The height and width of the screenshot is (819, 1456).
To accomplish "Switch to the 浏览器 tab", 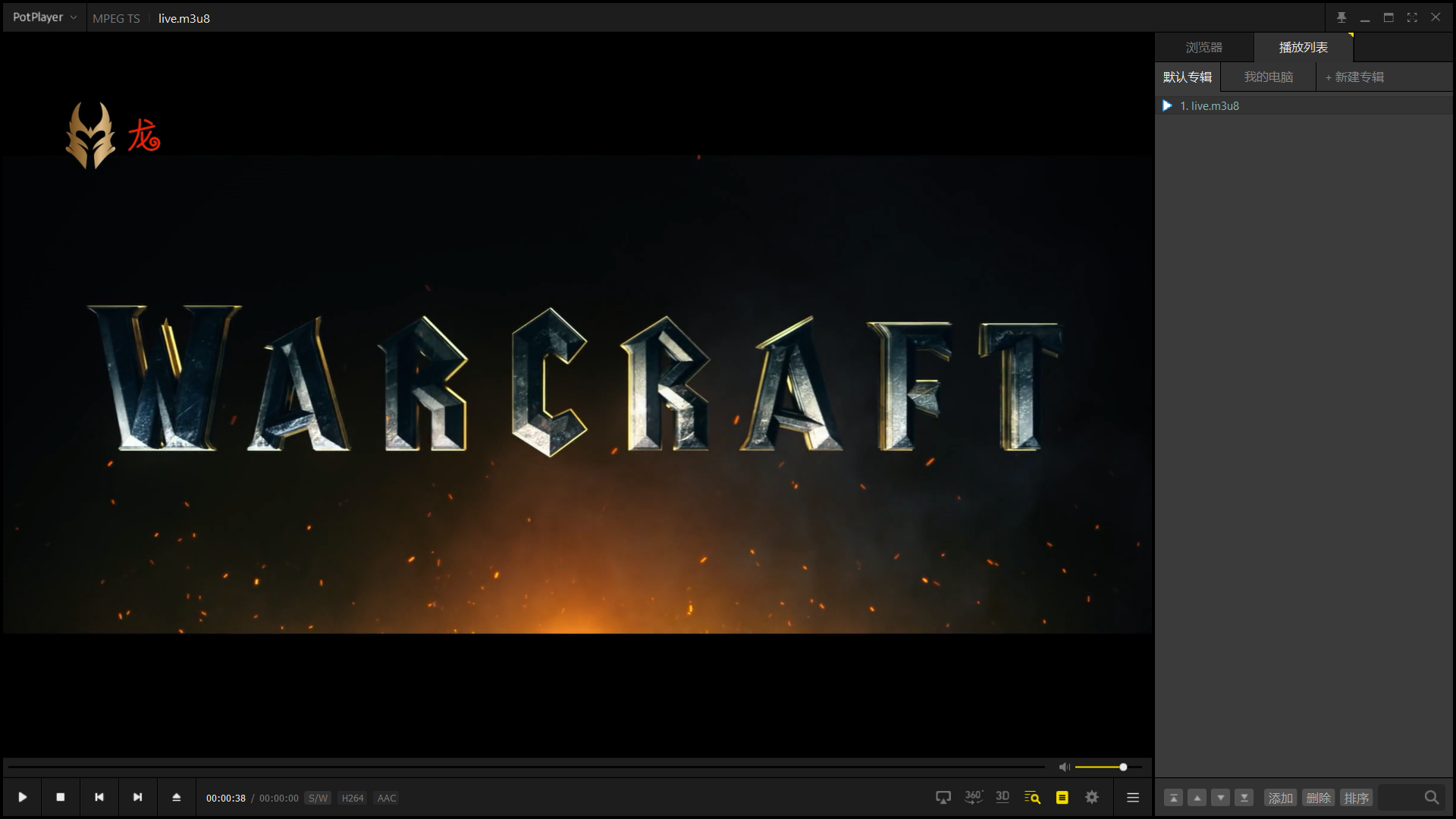I will (1204, 47).
